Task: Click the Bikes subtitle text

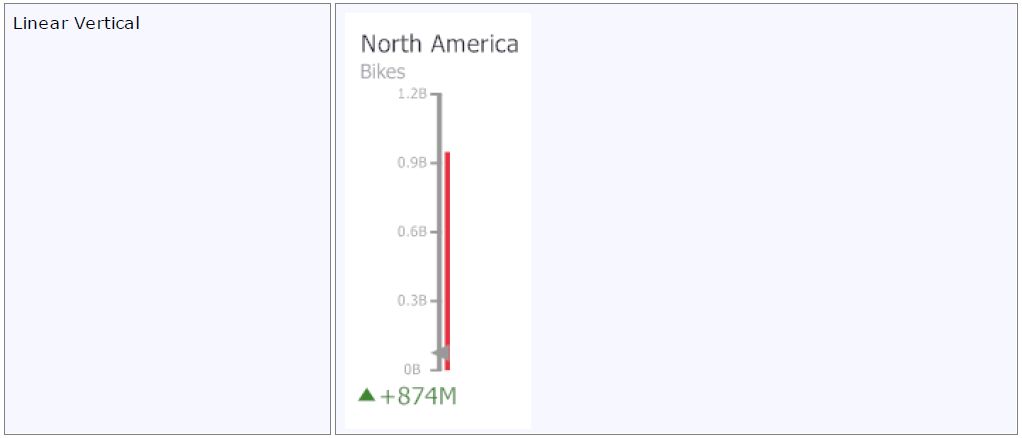Action: [x=383, y=72]
